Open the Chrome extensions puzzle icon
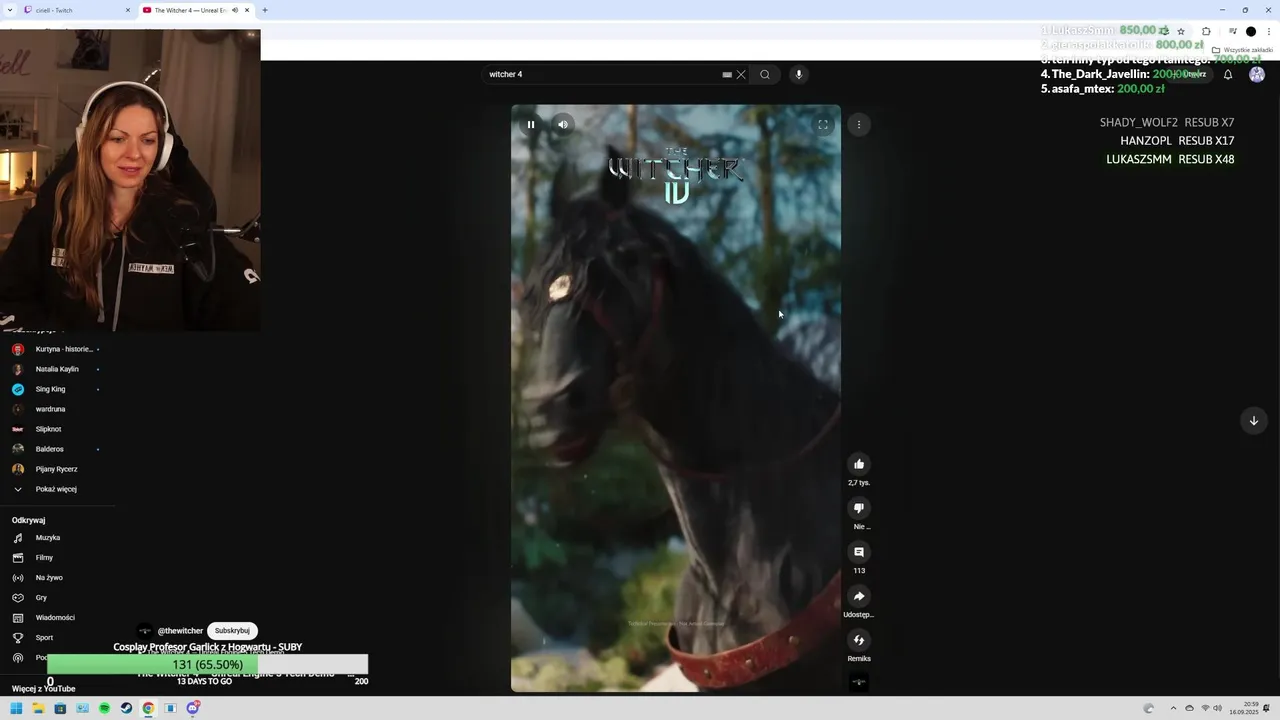 [1206, 31]
